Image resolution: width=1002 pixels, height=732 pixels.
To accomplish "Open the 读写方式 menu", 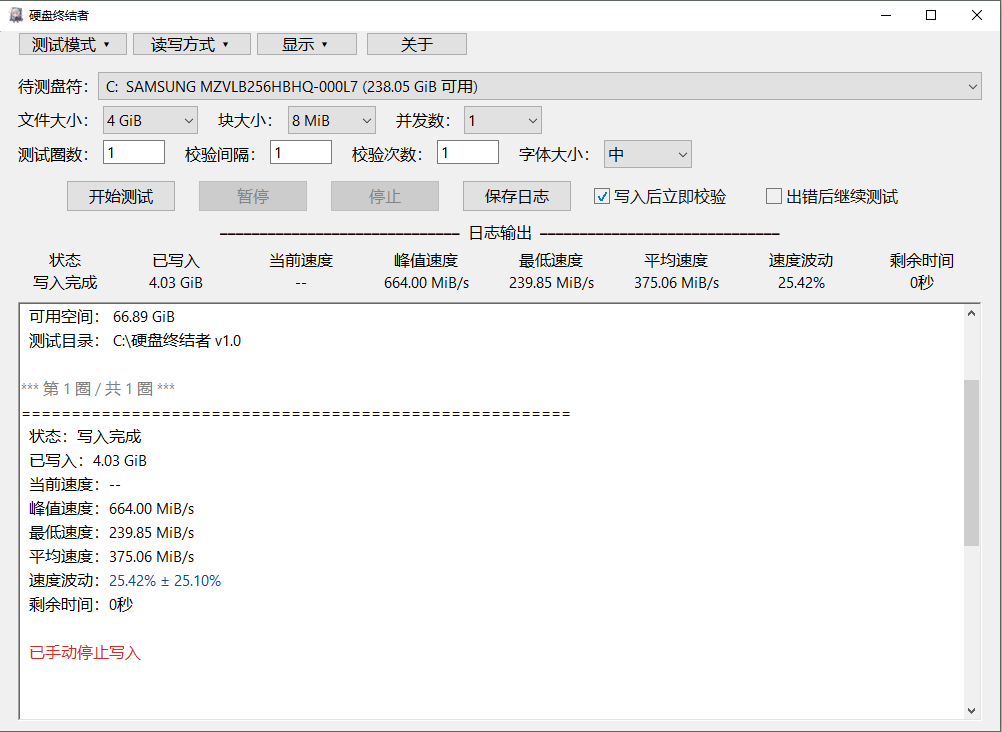I will (192, 45).
